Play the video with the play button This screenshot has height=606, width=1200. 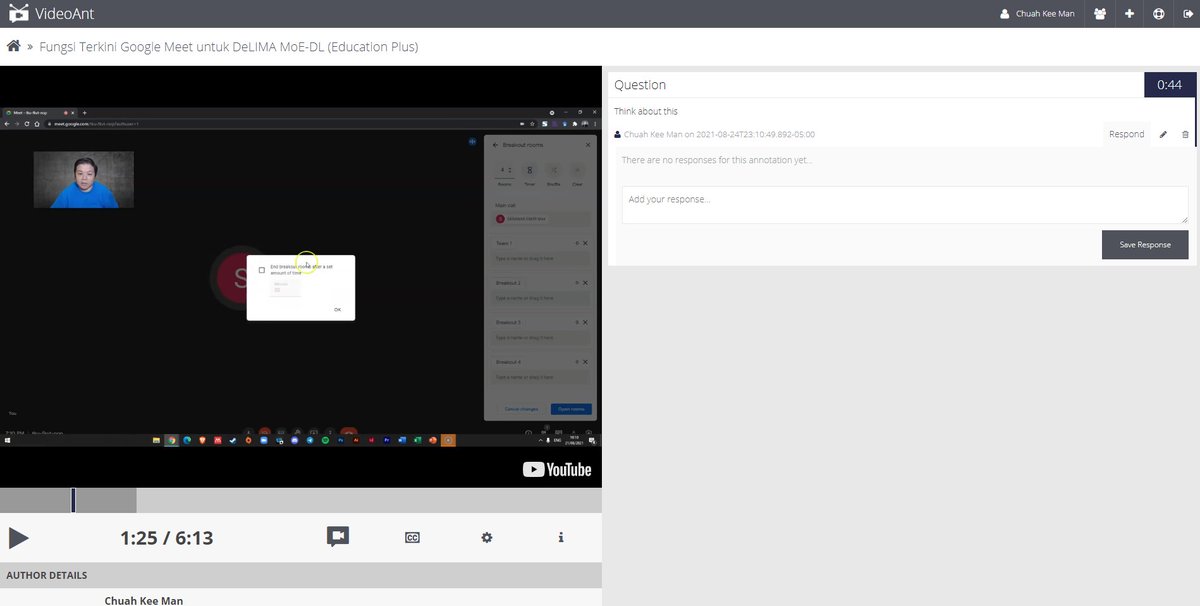18,538
